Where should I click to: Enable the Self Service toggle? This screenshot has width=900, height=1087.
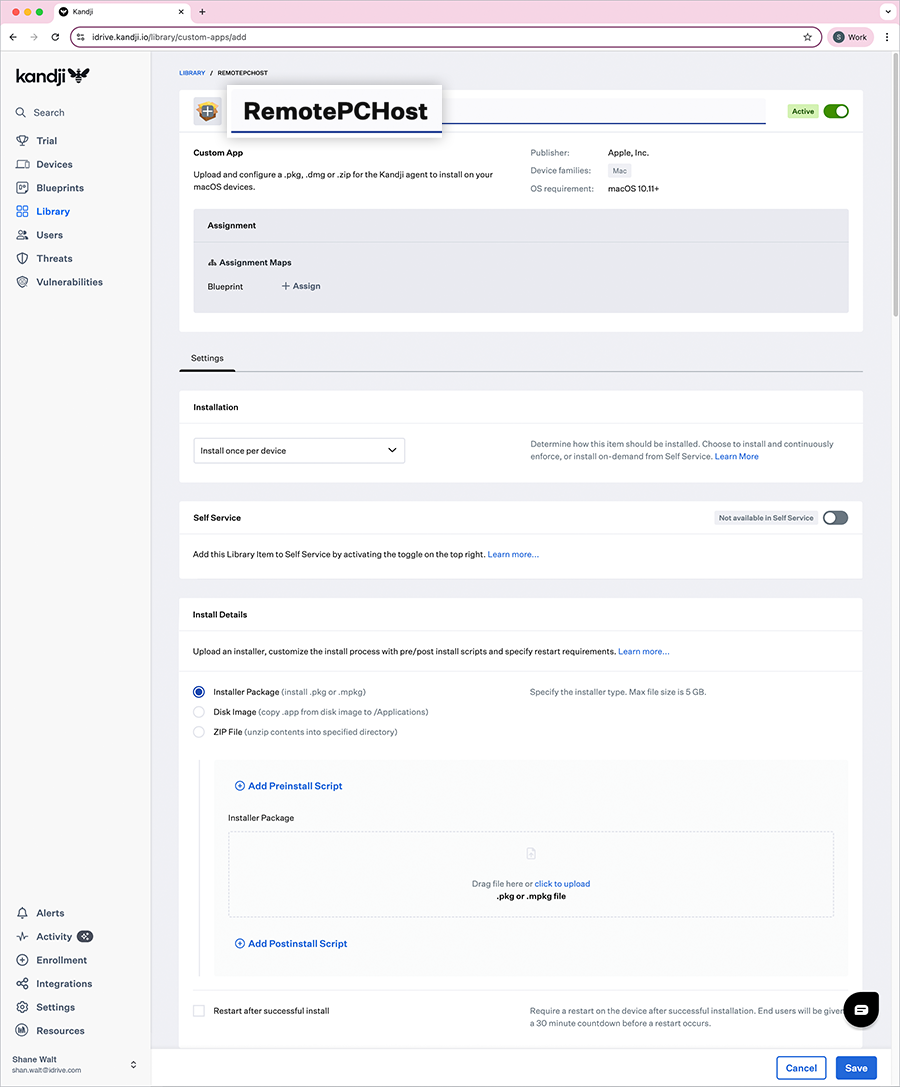click(x=835, y=518)
